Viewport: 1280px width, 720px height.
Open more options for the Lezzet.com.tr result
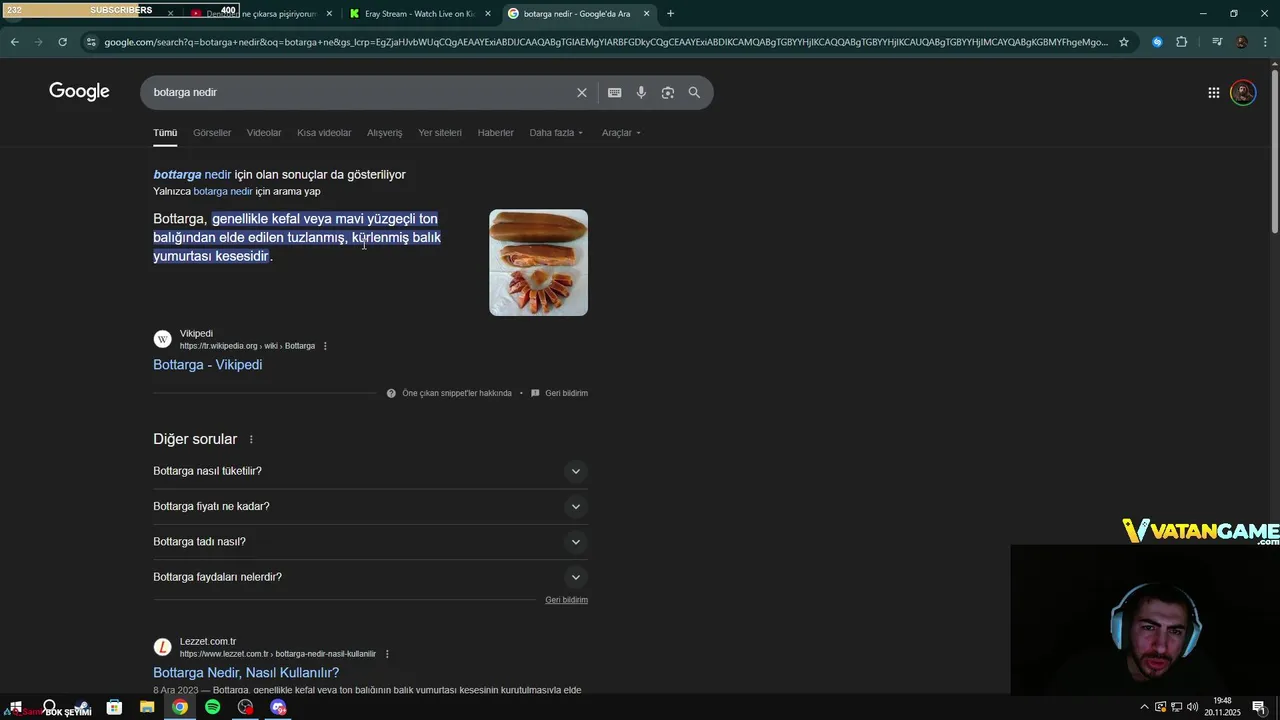click(387, 654)
